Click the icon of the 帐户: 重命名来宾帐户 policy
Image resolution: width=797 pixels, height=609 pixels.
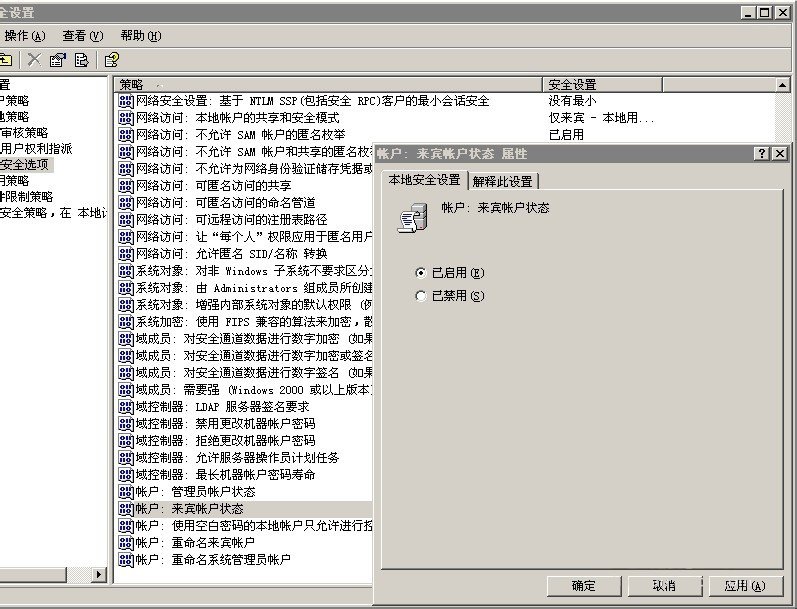click(126, 542)
